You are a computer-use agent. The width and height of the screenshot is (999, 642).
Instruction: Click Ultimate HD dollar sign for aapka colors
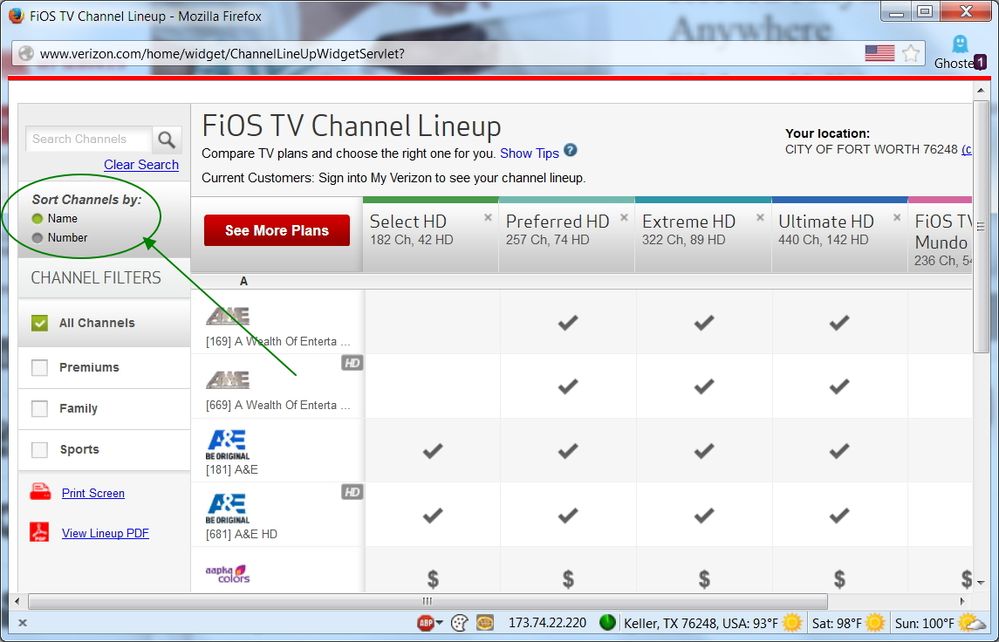(840, 578)
